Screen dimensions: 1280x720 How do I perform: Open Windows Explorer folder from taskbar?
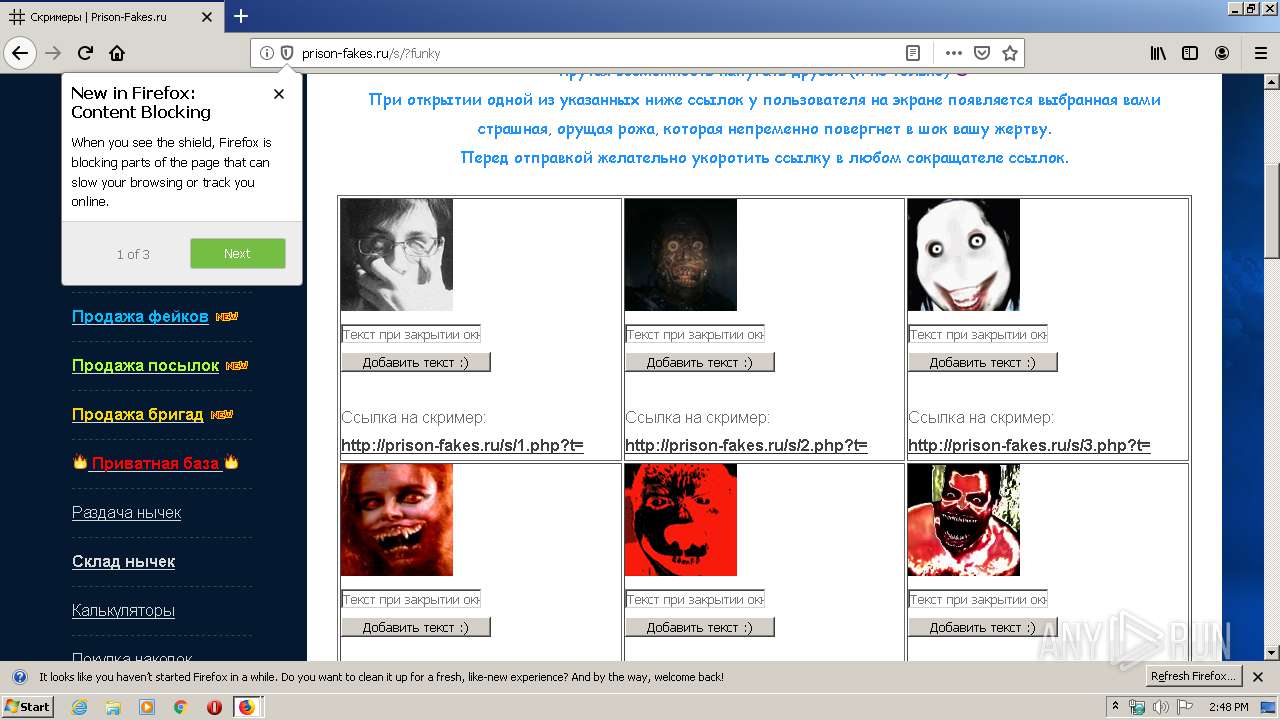[x=113, y=707]
